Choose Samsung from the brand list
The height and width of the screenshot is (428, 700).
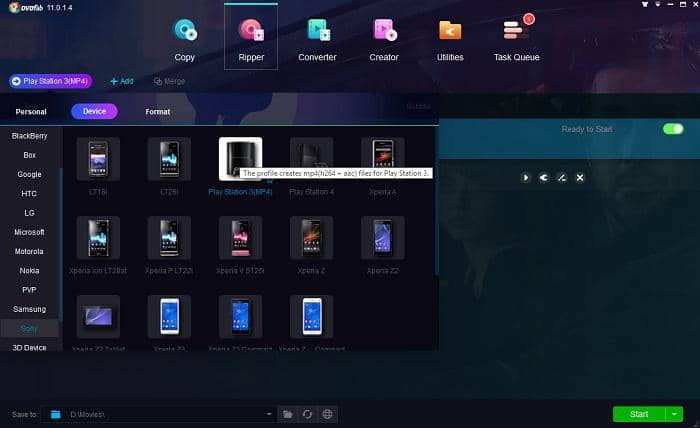point(29,309)
